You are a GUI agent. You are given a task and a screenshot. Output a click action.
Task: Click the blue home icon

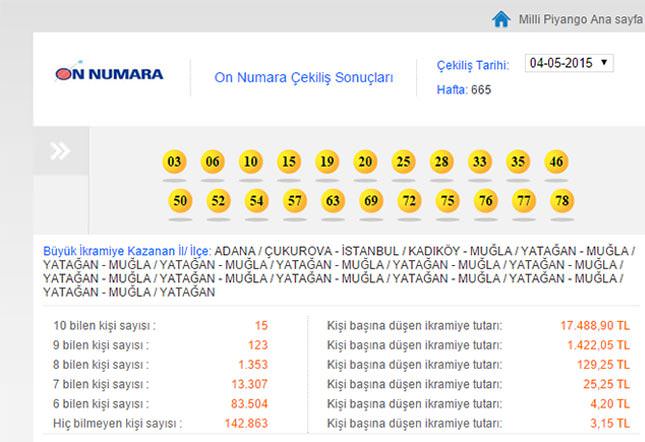click(x=501, y=19)
